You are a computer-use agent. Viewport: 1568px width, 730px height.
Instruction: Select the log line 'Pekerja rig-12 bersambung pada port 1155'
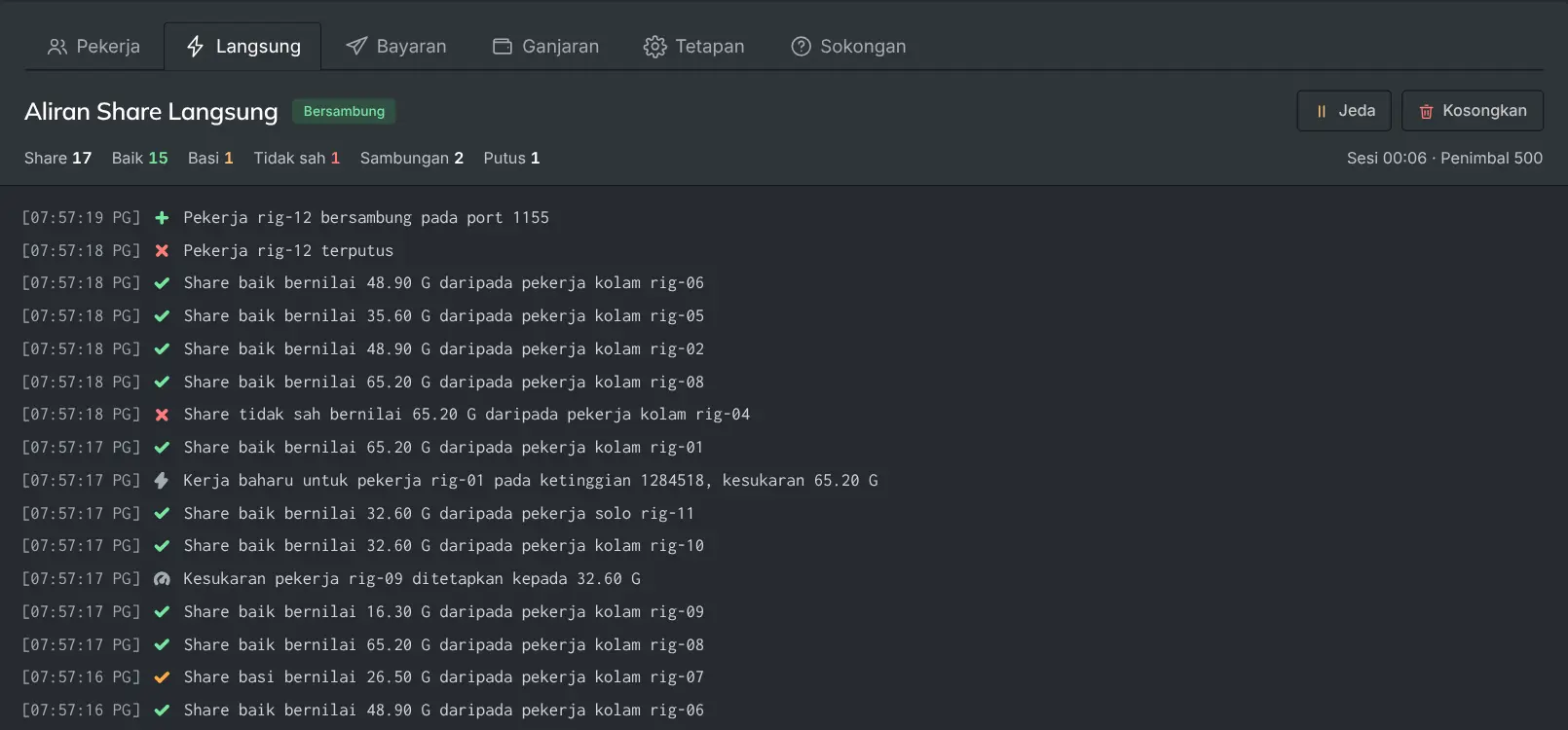(366, 218)
